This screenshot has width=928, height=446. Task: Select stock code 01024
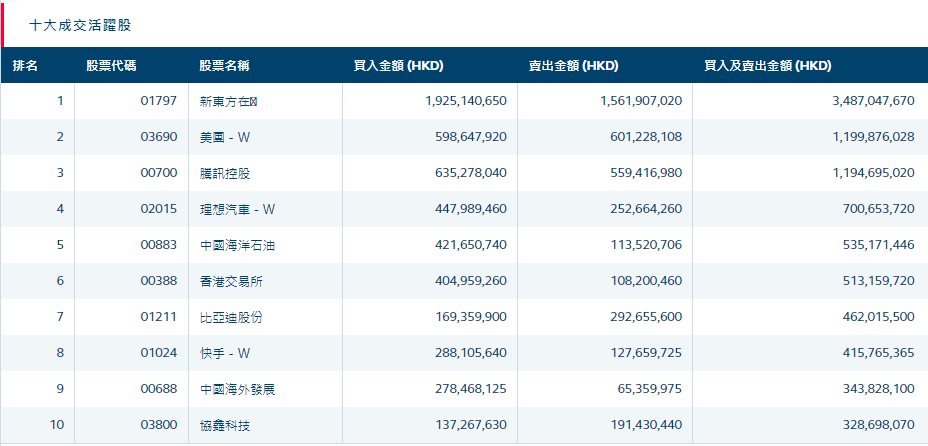(x=159, y=353)
